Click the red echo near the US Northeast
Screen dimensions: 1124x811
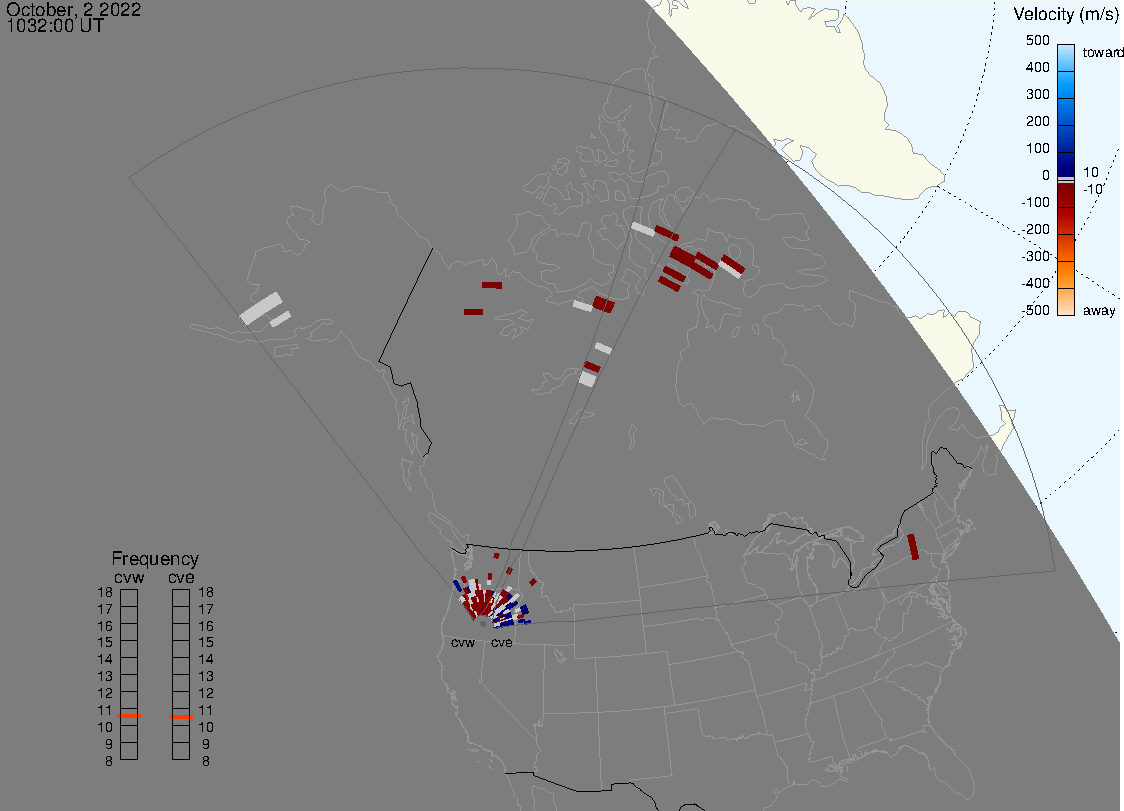(913, 546)
